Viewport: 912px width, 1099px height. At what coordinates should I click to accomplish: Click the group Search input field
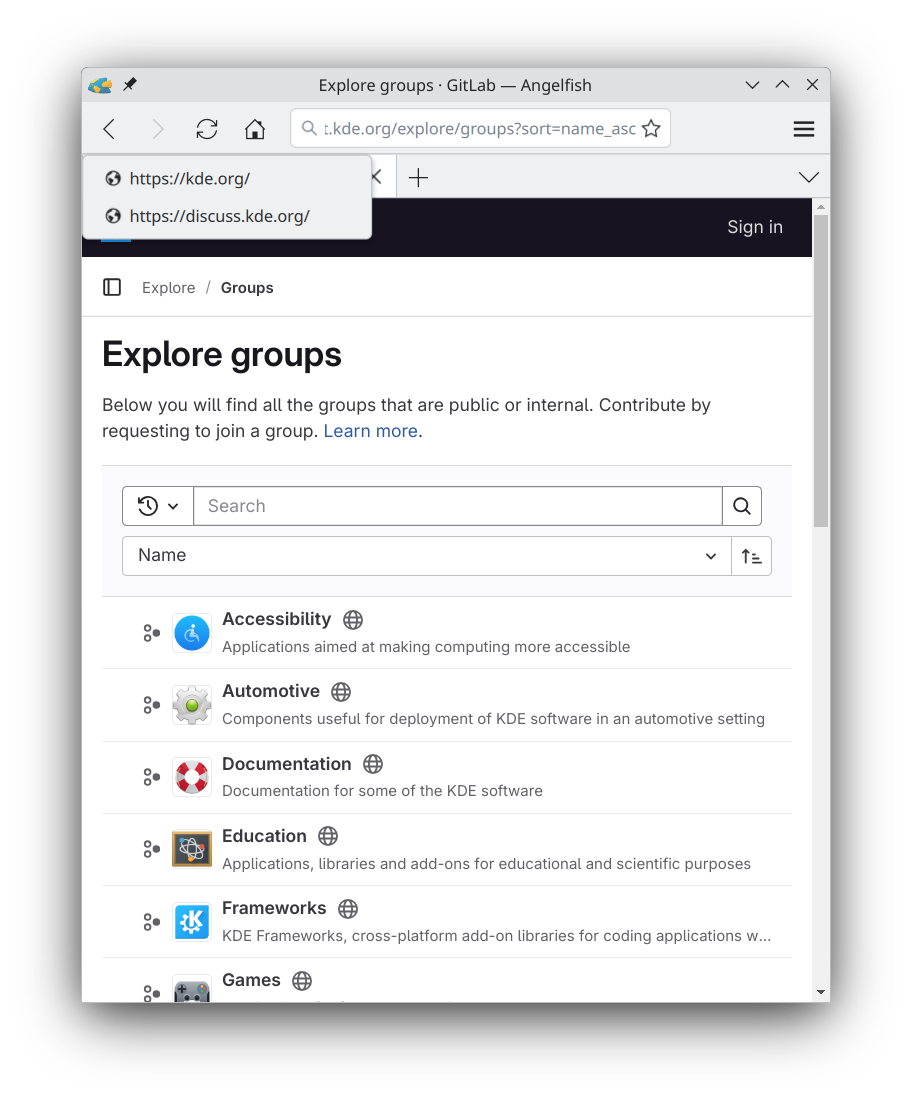458,506
